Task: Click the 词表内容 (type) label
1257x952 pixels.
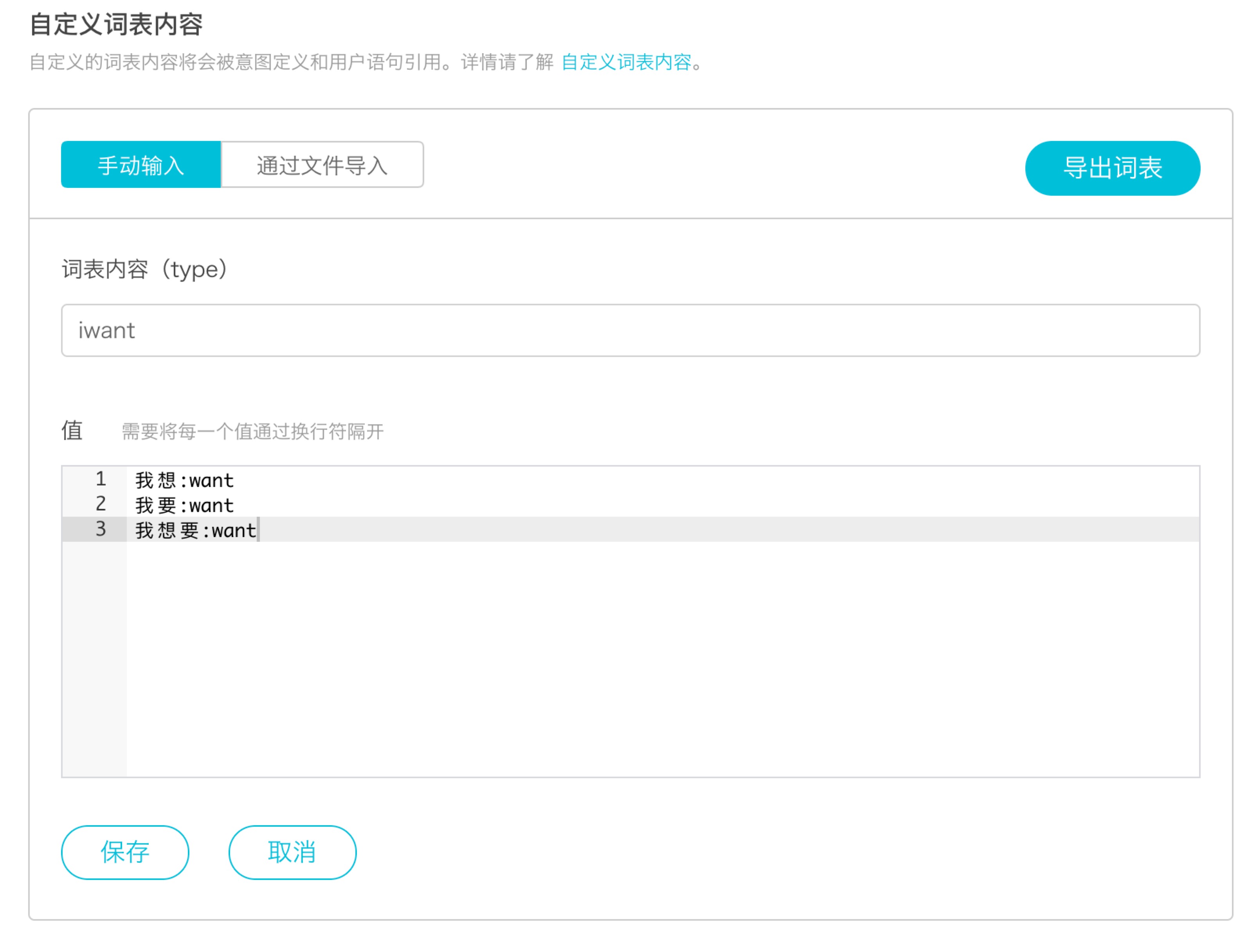Action: coord(145,269)
